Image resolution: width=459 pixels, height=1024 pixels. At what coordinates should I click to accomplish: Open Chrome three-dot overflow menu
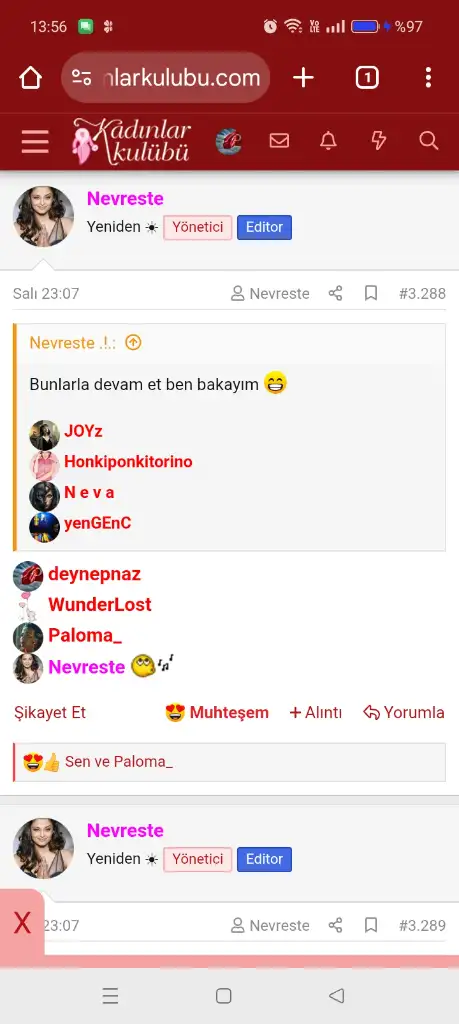428,78
